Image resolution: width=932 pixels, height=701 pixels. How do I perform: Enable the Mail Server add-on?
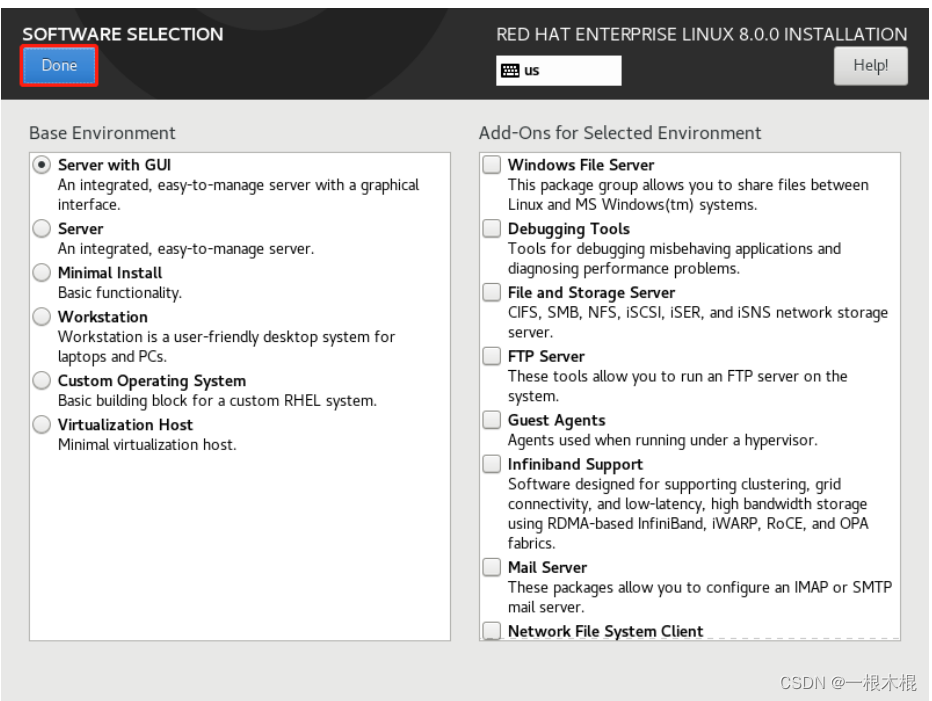pyautogui.click(x=492, y=567)
